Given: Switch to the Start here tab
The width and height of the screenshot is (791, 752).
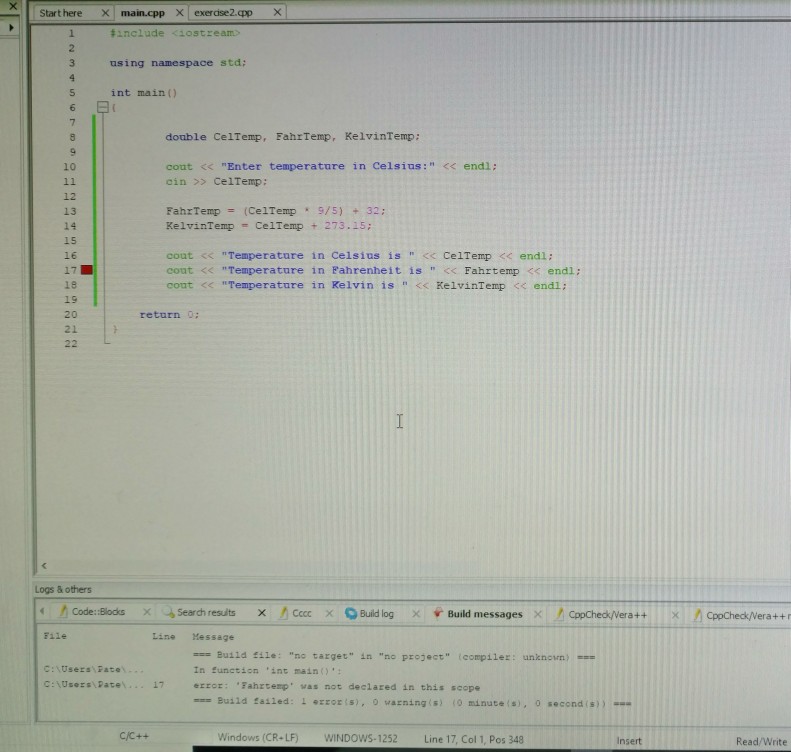Looking at the screenshot, I should coord(61,13).
